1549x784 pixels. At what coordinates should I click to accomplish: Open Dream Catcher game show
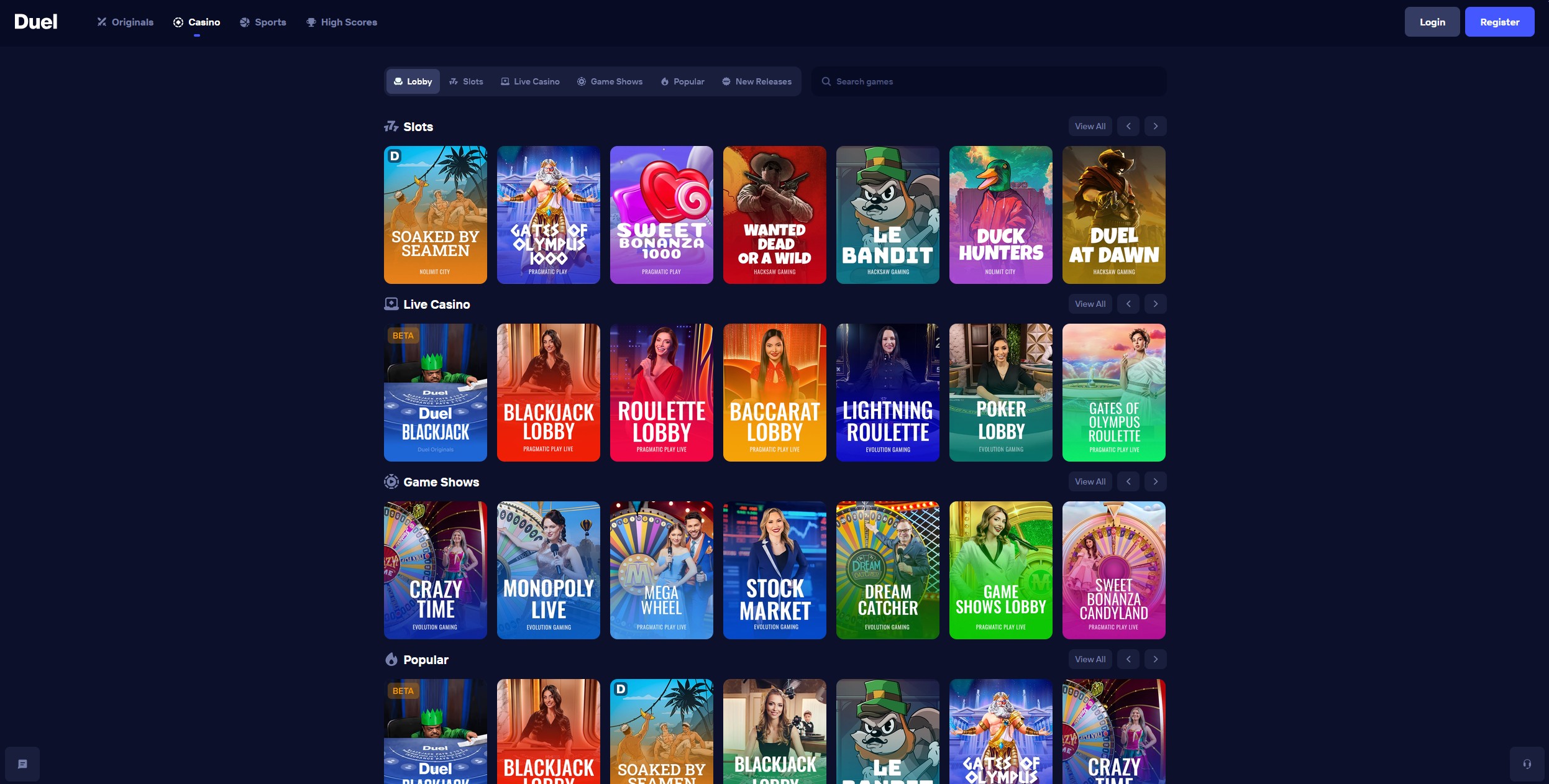(888, 570)
